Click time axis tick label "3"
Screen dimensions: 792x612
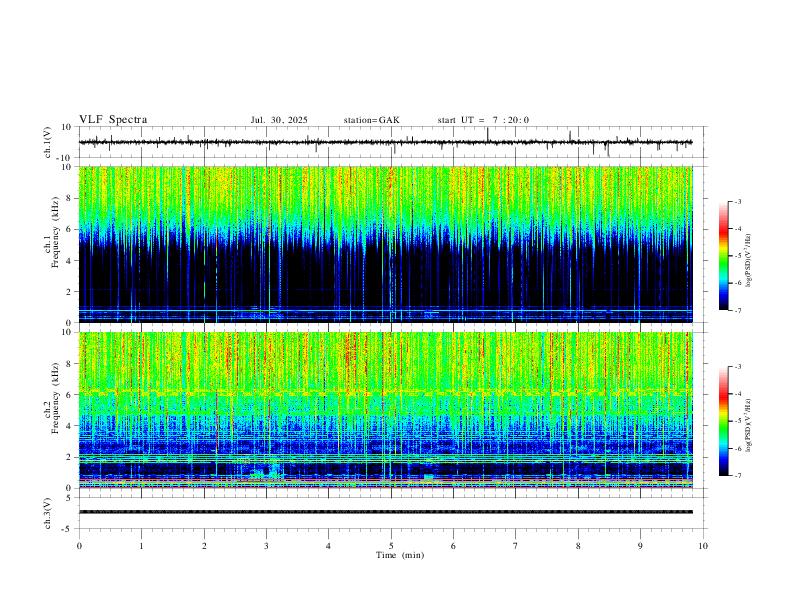[266, 546]
